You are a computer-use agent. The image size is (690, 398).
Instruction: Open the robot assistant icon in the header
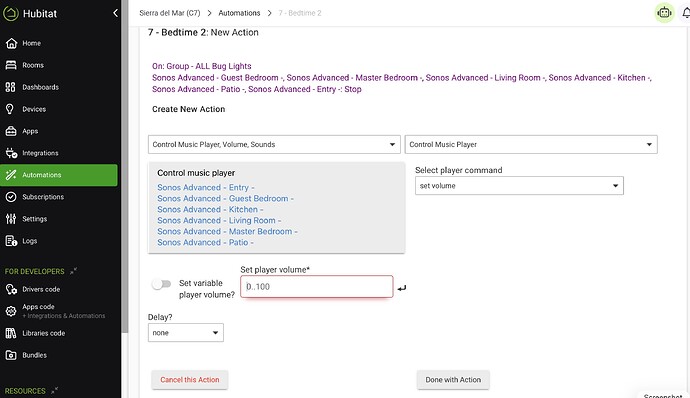pyautogui.click(x=664, y=13)
